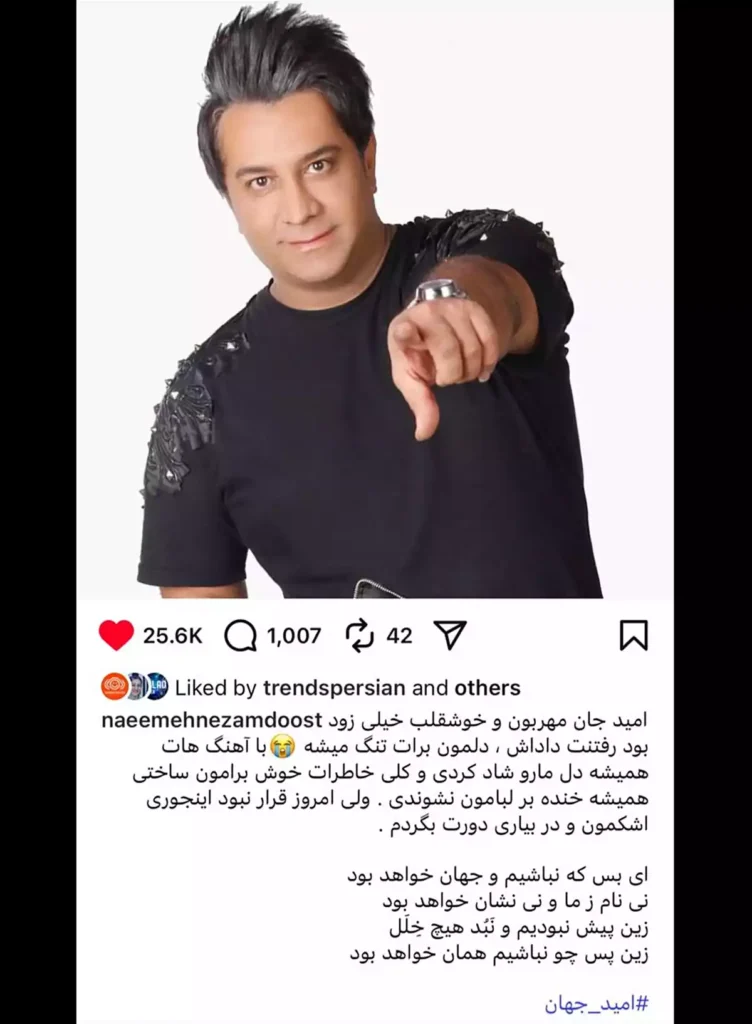
Task: Open the #امید_جهان hashtag
Action: [x=596, y=1002]
